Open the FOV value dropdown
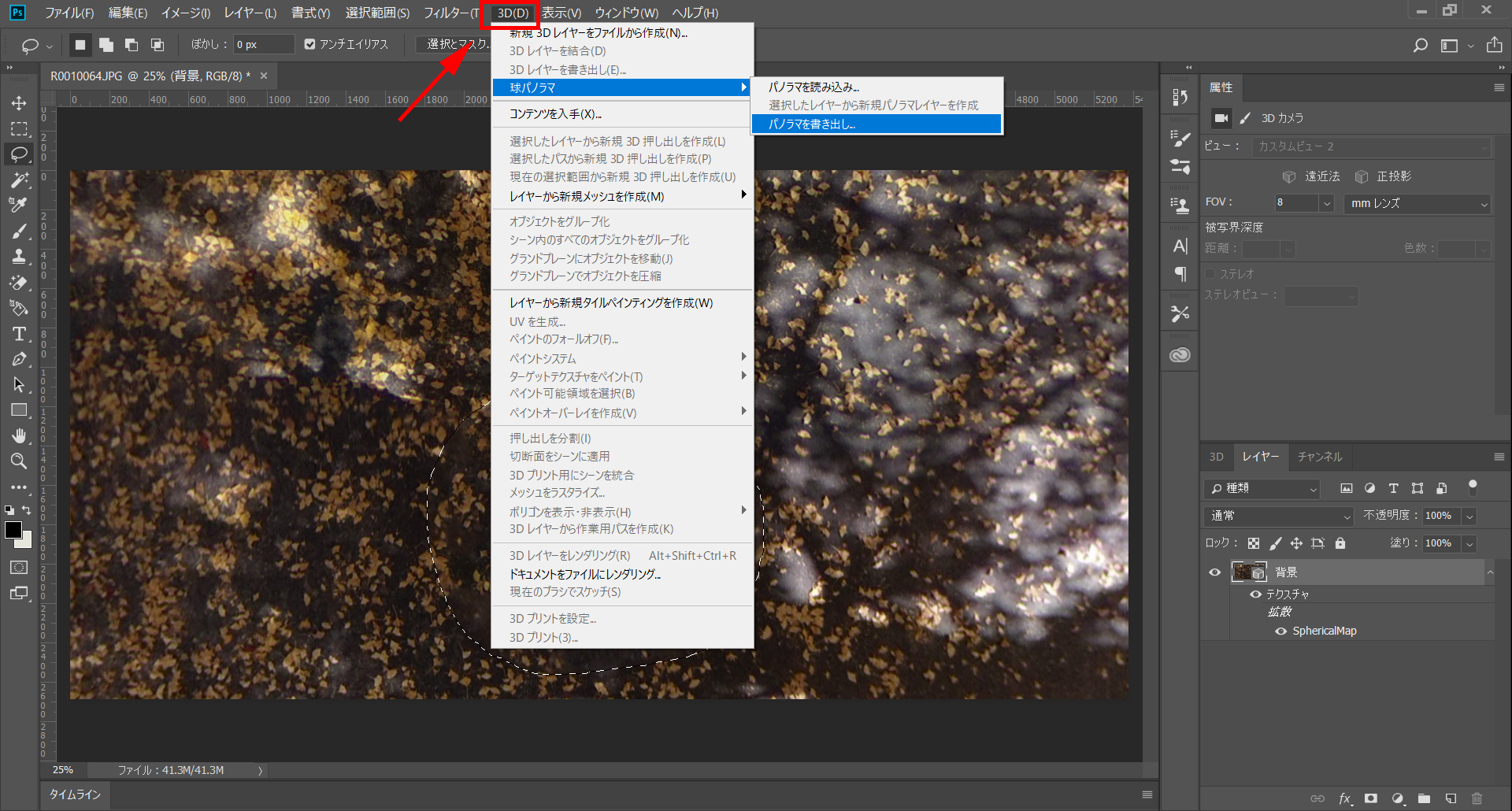The image size is (1512, 811). click(x=1326, y=203)
